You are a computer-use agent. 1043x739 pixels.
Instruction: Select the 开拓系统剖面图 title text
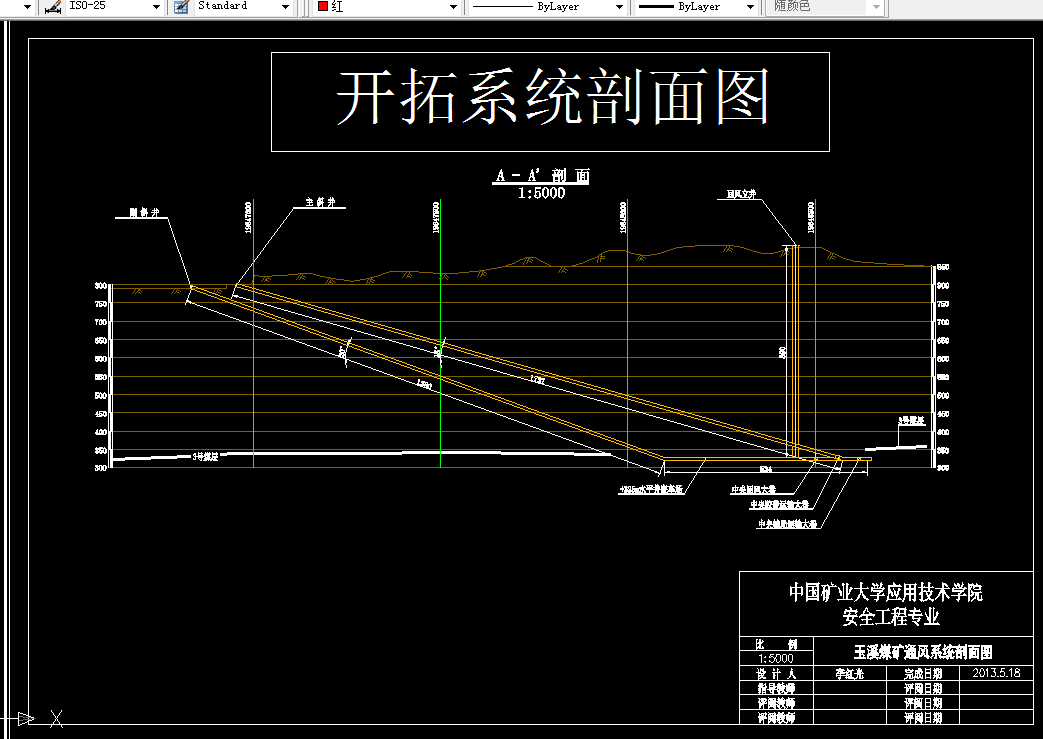[x=552, y=98]
